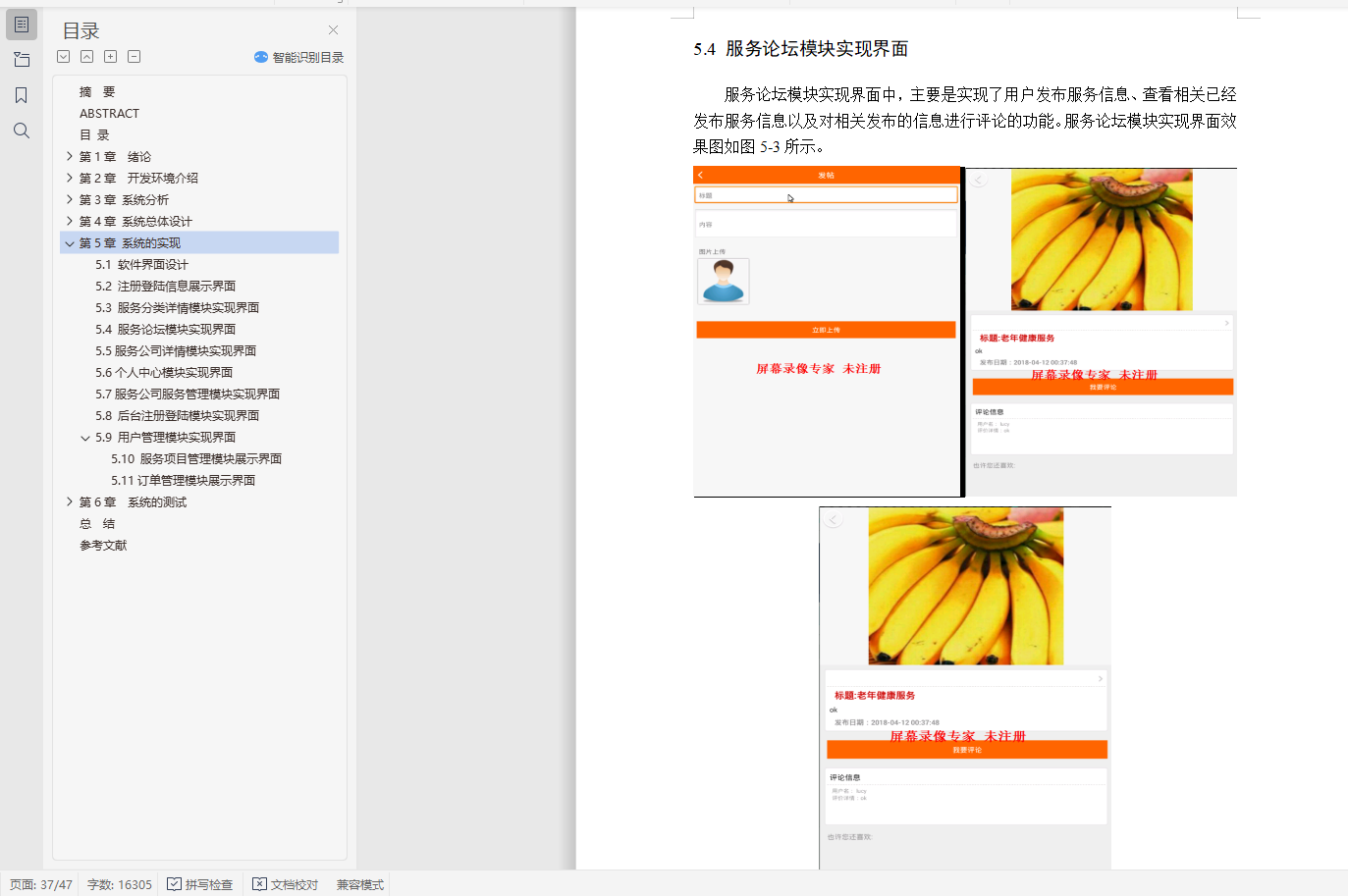Image resolution: width=1348 pixels, height=896 pixels.
Task: Expand 第4章 系统总体设计 chevron
Action: click(70, 221)
